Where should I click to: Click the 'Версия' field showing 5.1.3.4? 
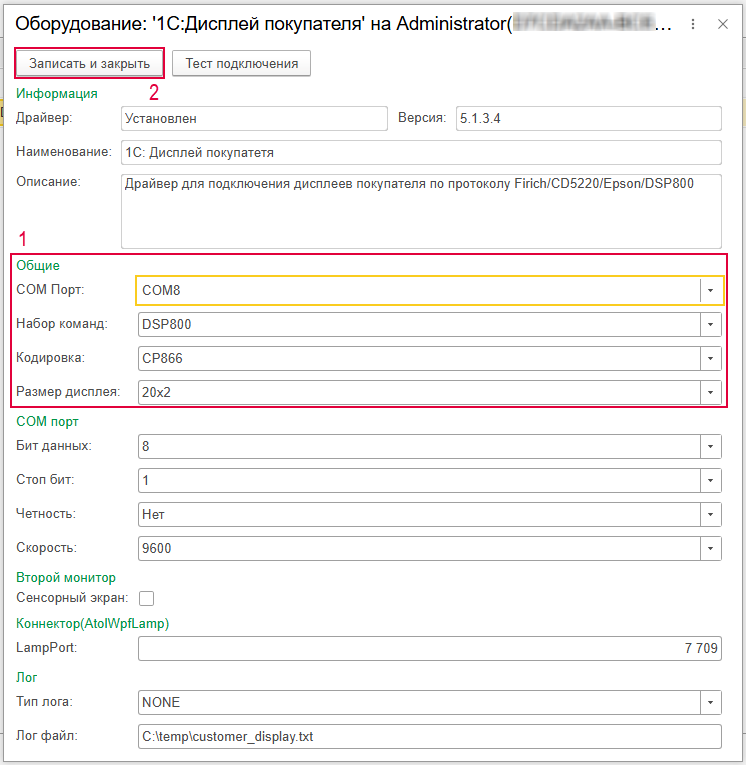tap(587, 118)
